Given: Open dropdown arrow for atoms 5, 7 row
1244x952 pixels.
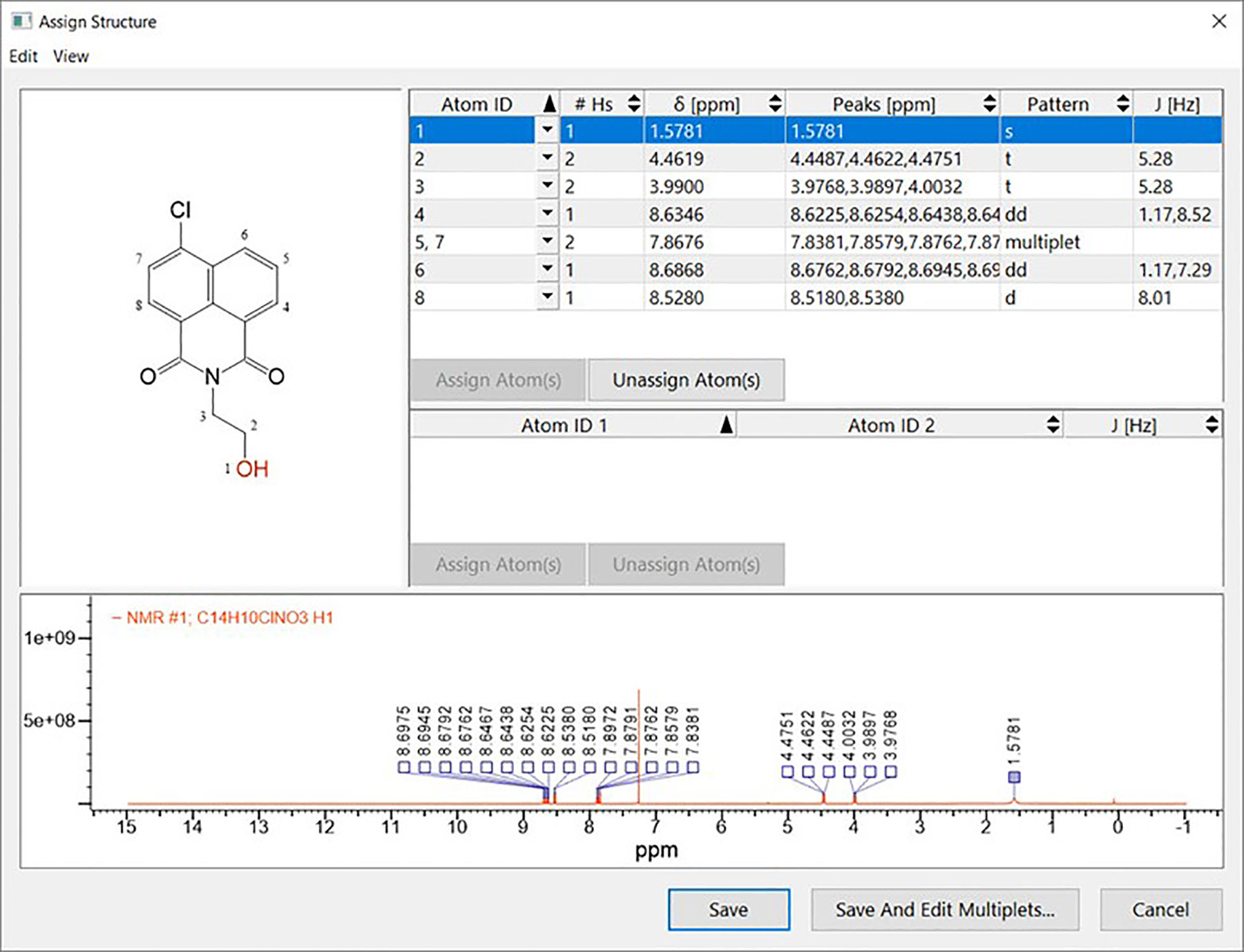Looking at the screenshot, I should point(547,241).
